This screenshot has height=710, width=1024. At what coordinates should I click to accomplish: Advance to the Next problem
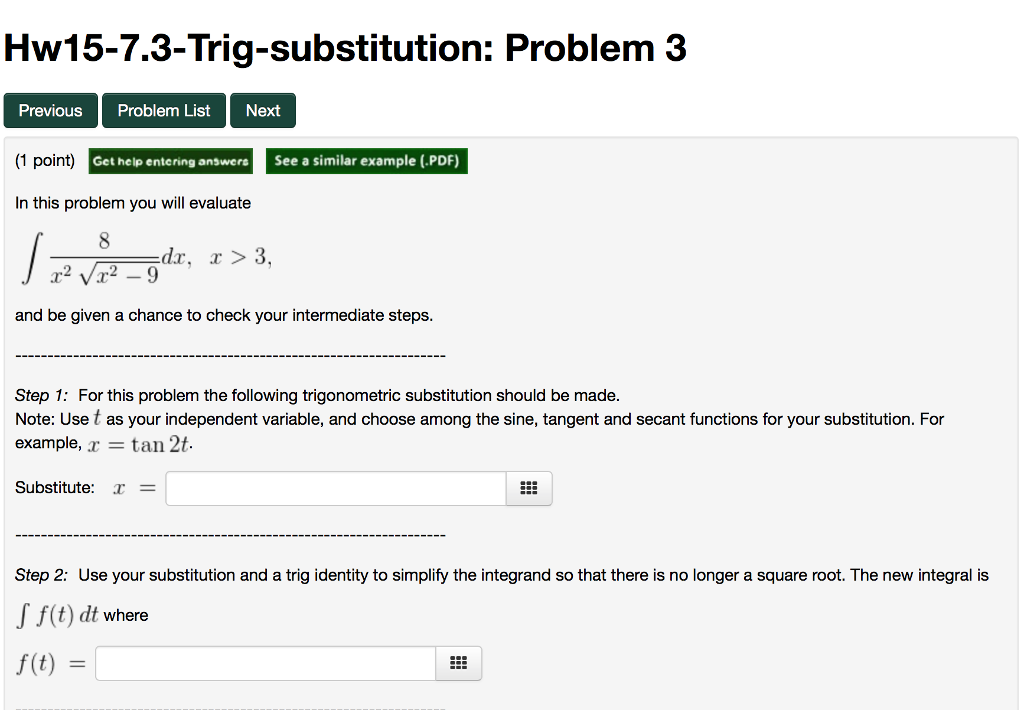[262, 110]
